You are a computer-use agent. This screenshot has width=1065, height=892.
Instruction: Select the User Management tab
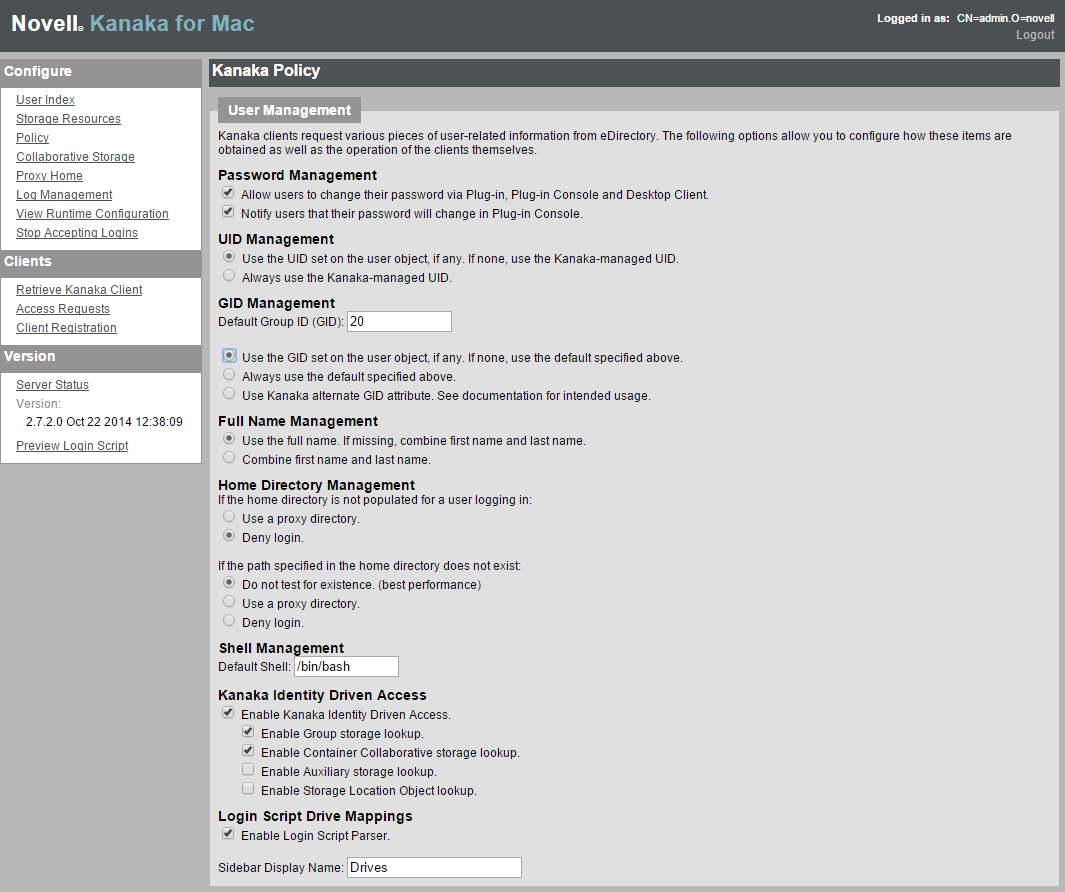[289, 110]
